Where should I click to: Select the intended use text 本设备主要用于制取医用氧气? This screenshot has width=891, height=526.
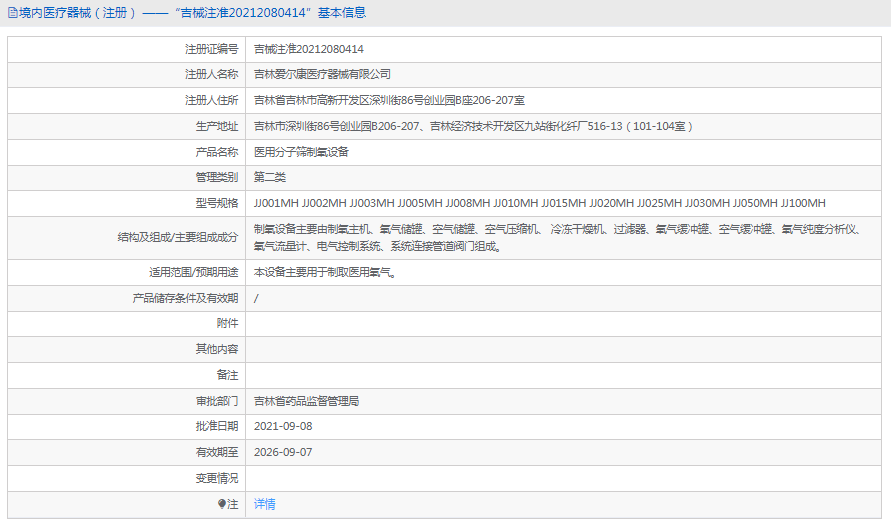click(325, 273)
